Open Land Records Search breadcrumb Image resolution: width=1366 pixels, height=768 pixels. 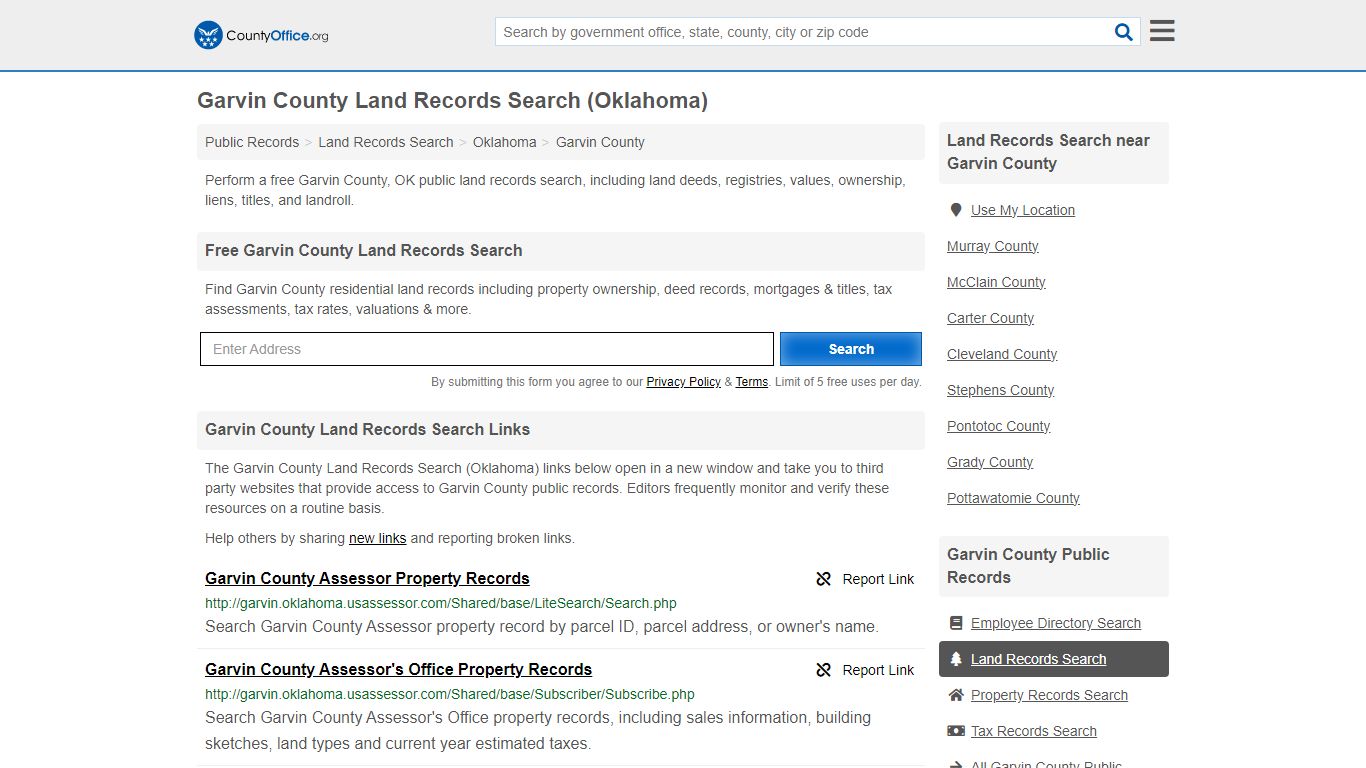386,142
